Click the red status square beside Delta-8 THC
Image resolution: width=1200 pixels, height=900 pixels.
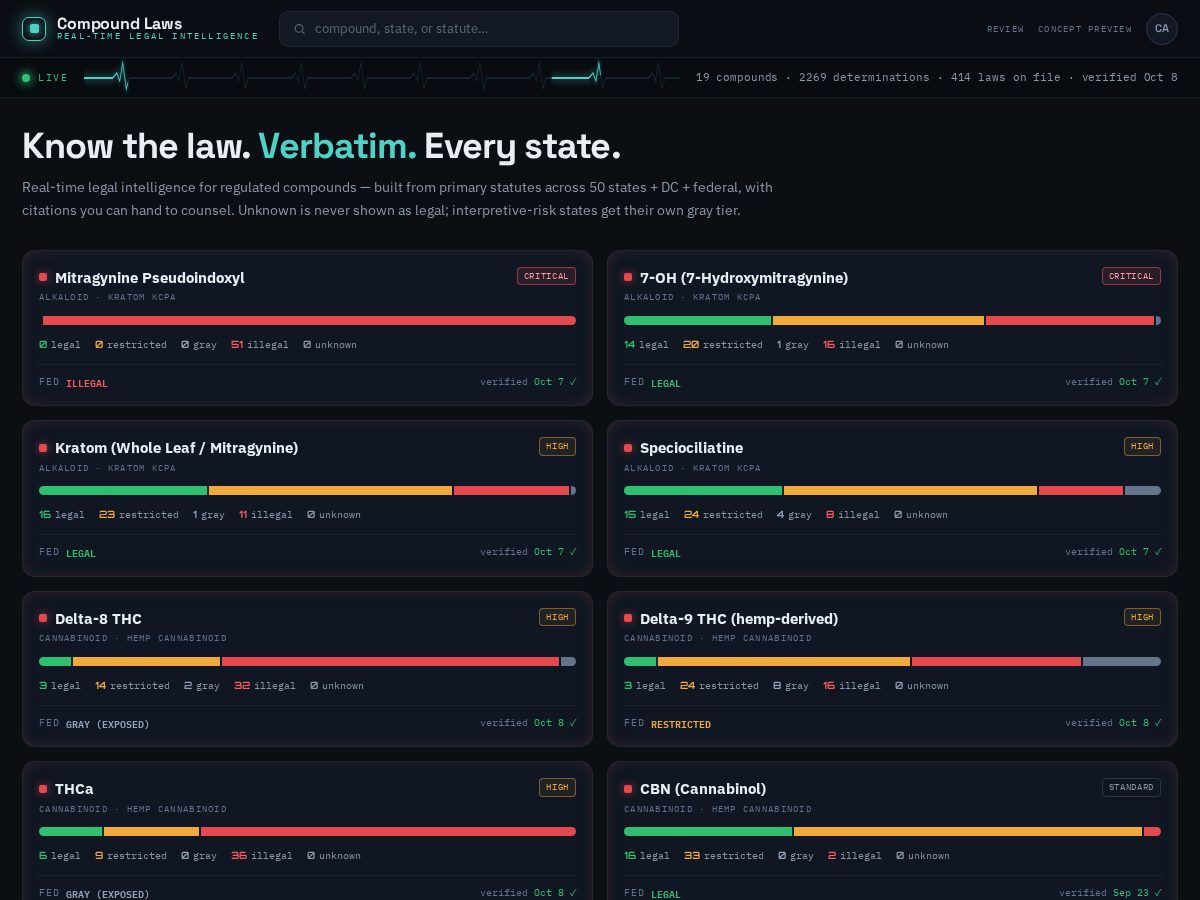coord(43,618)
